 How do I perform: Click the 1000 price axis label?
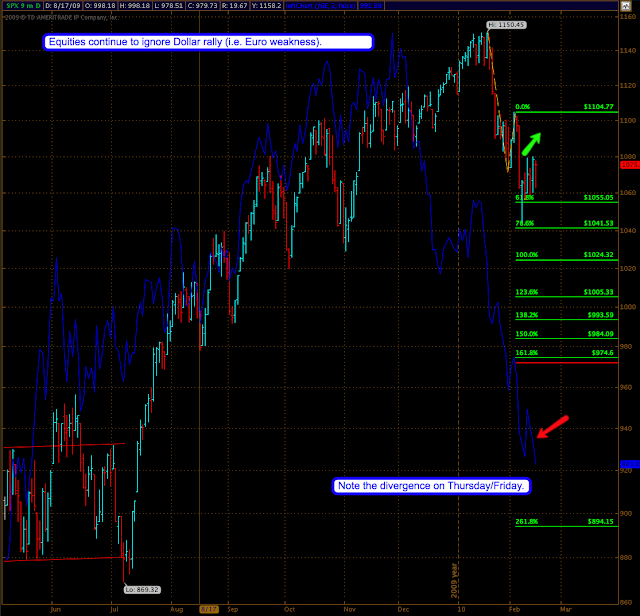point(628,307)
